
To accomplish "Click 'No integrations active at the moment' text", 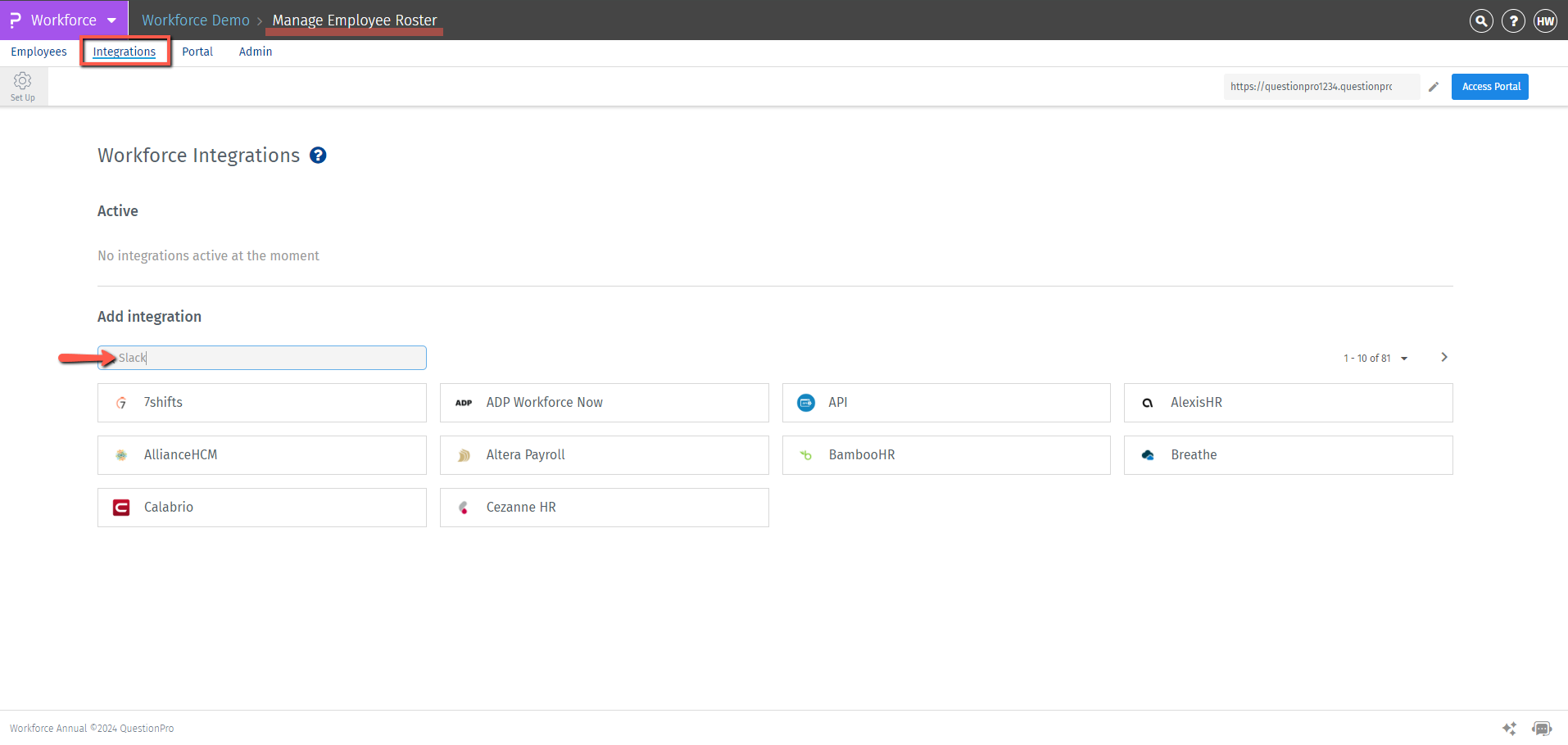I will 208,256.
